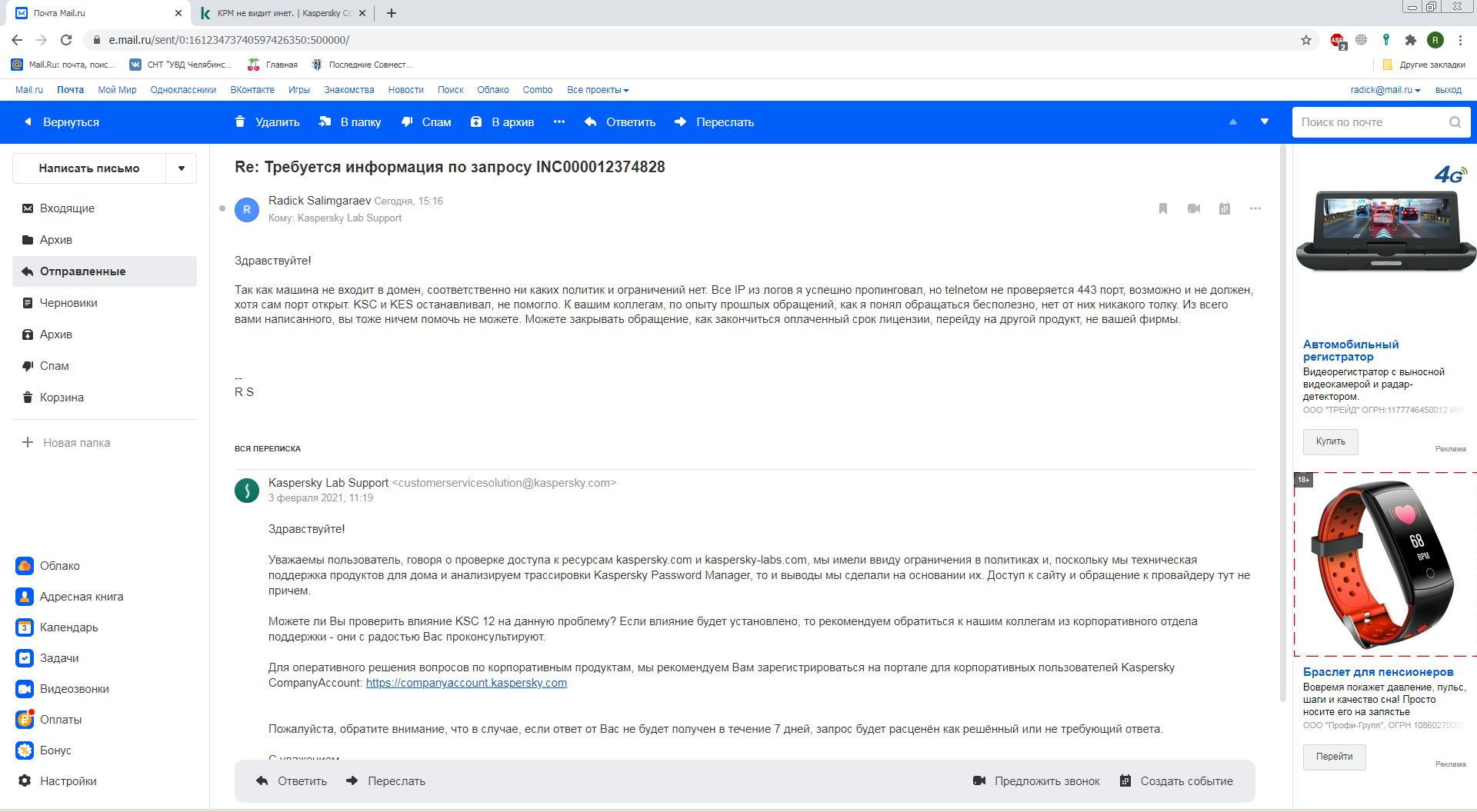Click В архив in the toolbar
The height and width of the screenshot is (812, 1477).
coord(502,121)
